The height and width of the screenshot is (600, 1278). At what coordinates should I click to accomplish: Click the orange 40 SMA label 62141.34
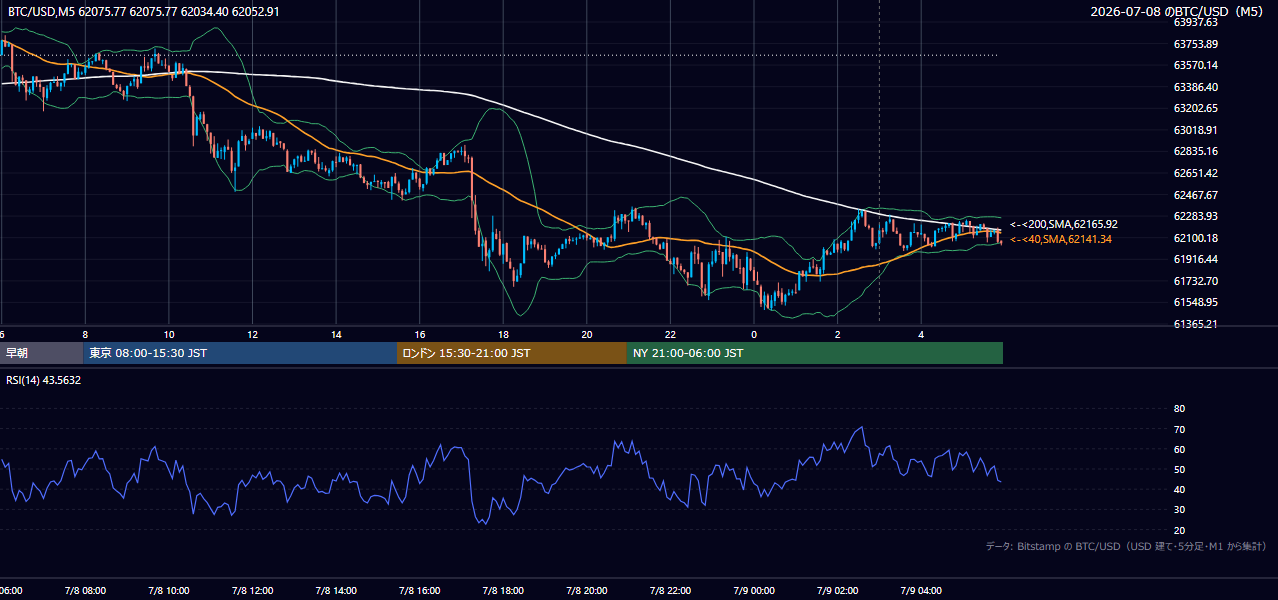1060,239
